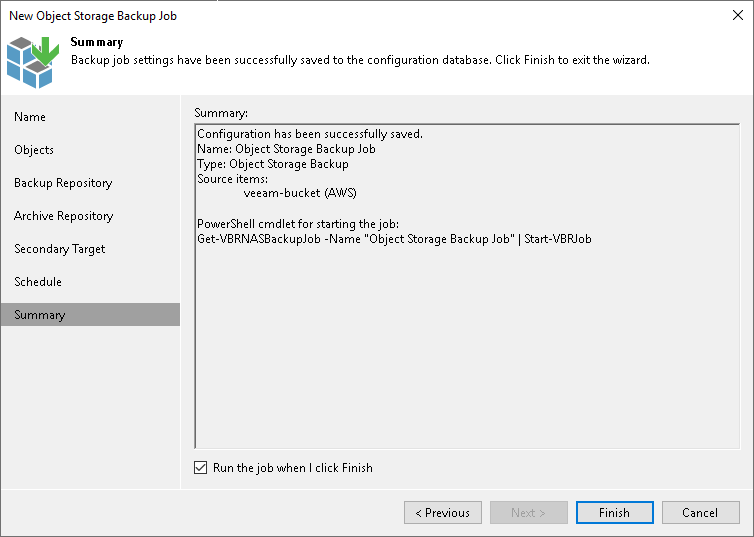
Task: Click the 'Type: Object Storage Backup' line
Action: (x=273, y=164)
